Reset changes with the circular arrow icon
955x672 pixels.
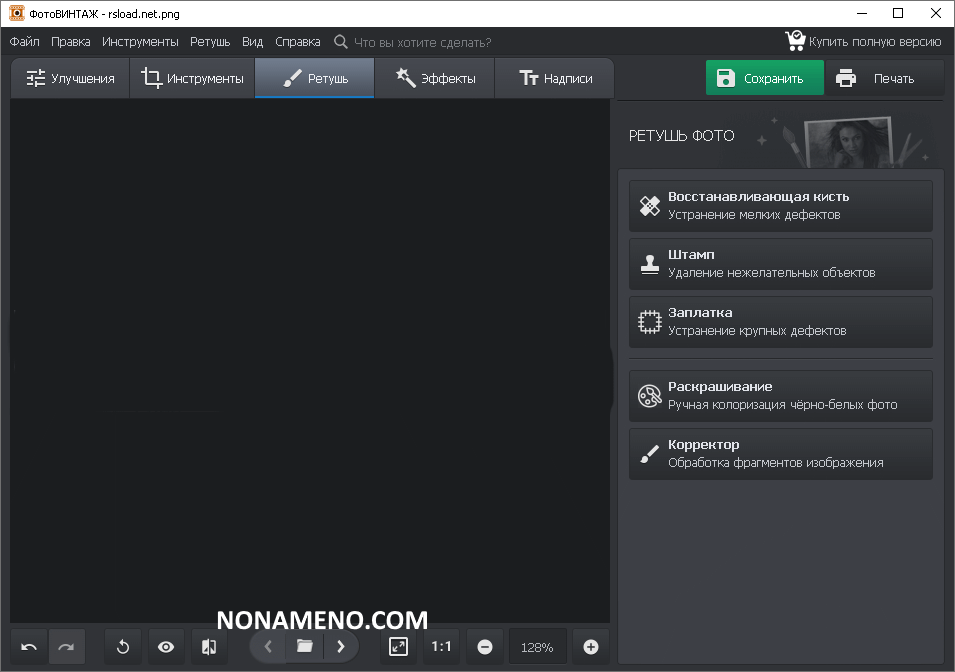point(123,647)
